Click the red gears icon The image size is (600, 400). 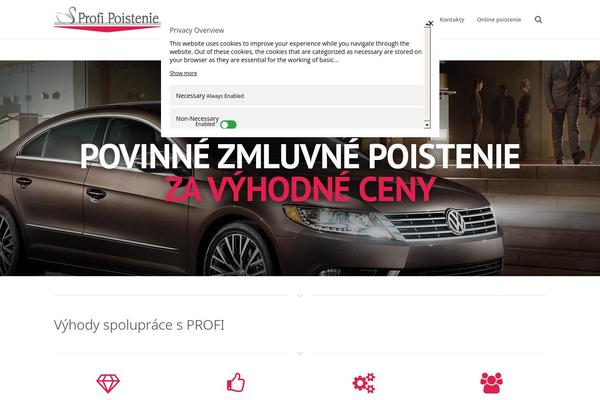(x=364, y=383)
